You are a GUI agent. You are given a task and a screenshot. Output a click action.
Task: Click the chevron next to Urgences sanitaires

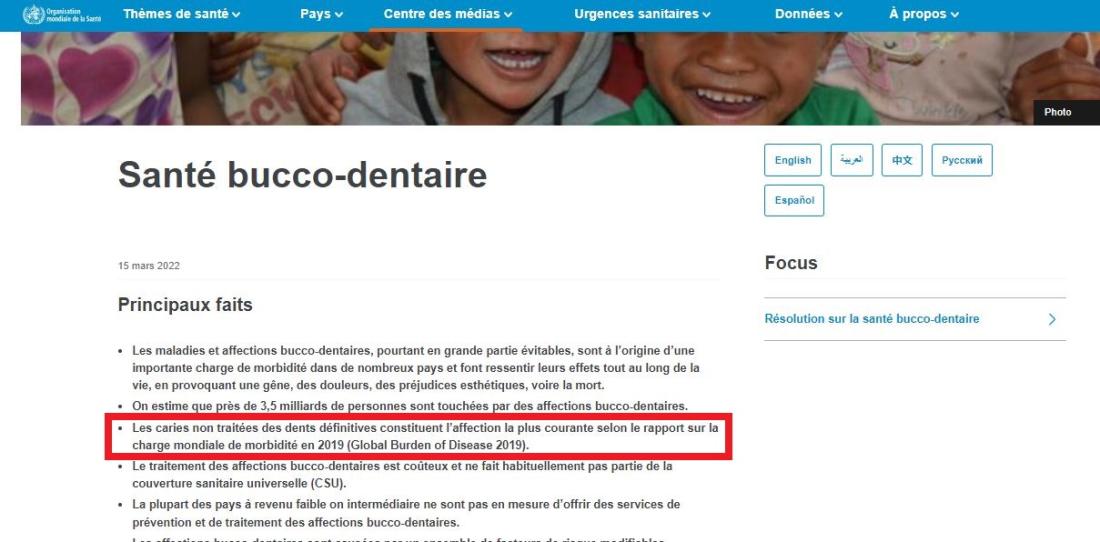pyautogui.click(x=706, y=15)
